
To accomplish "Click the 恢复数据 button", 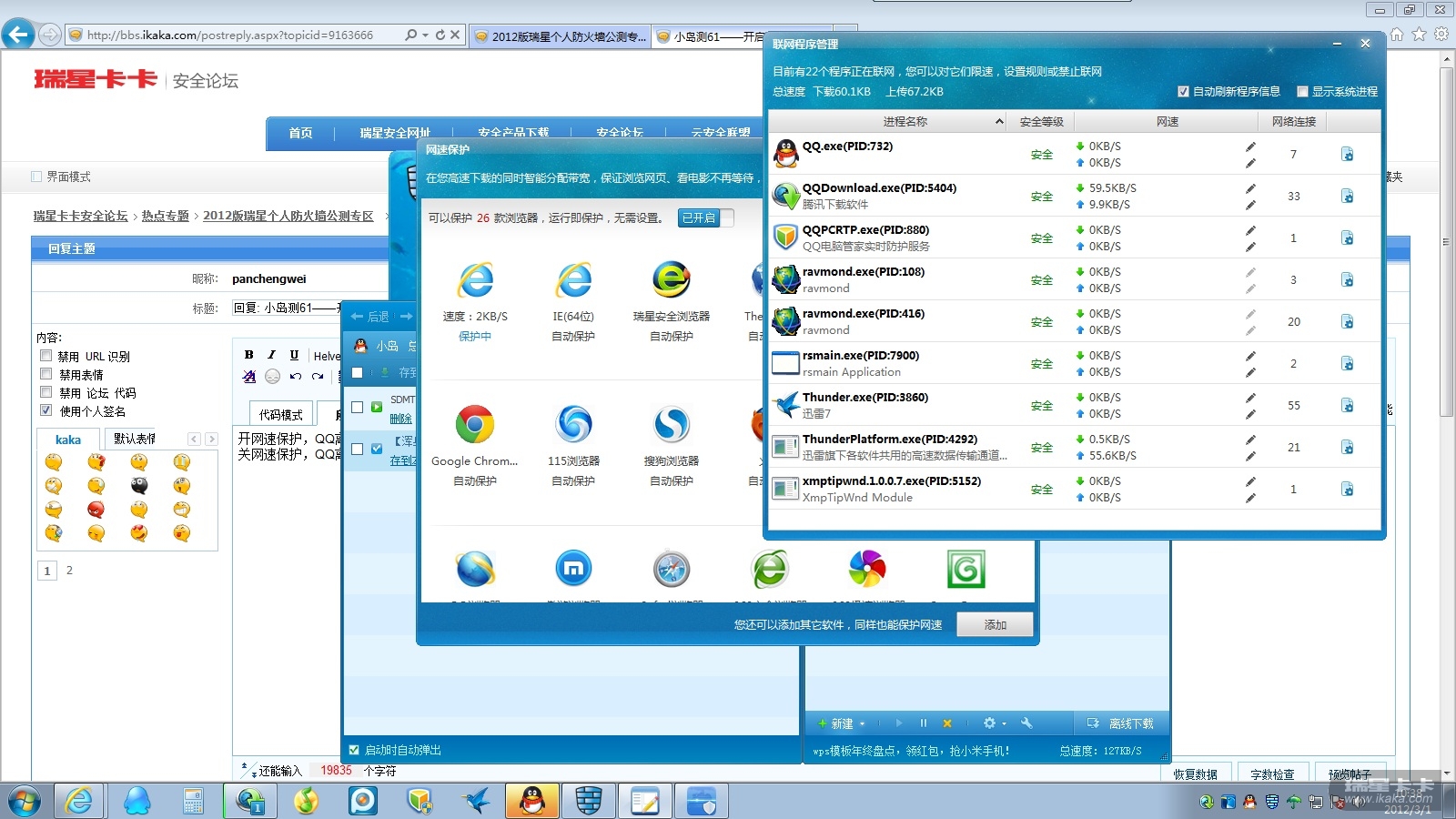I will [1195, 774].
